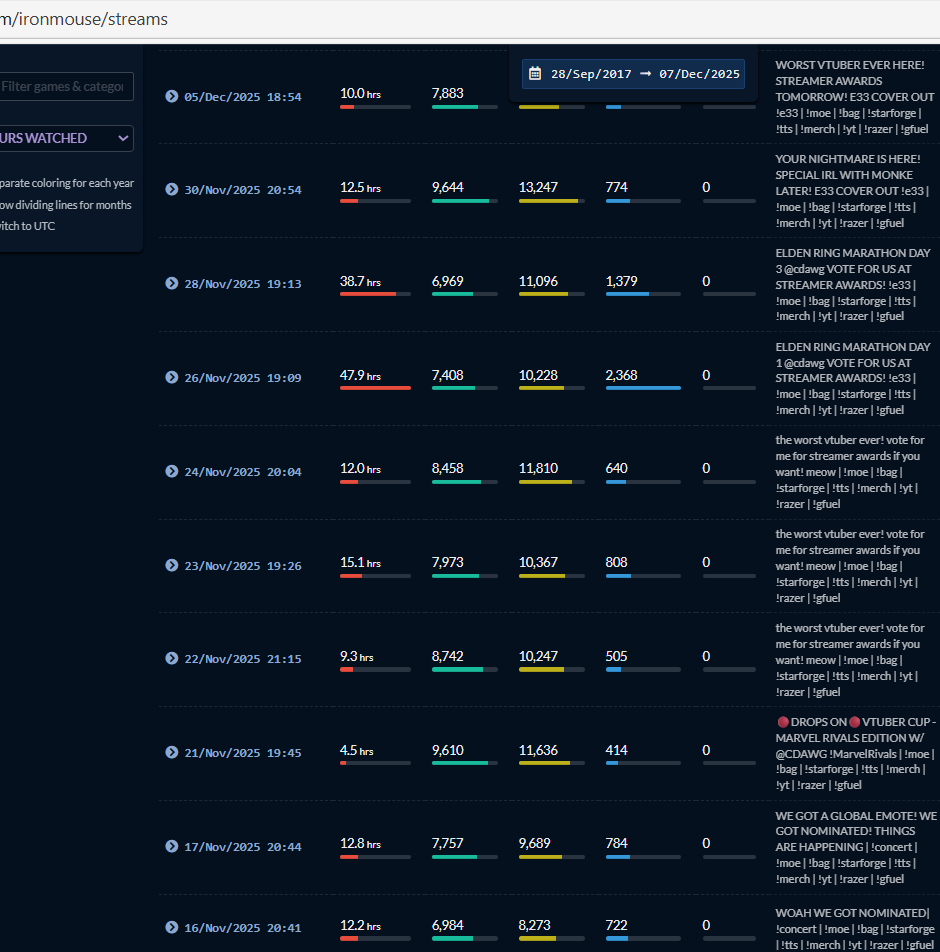
Task: Open the 05/Dec/2025 18:54 stream link
Action: click(243, 97)
